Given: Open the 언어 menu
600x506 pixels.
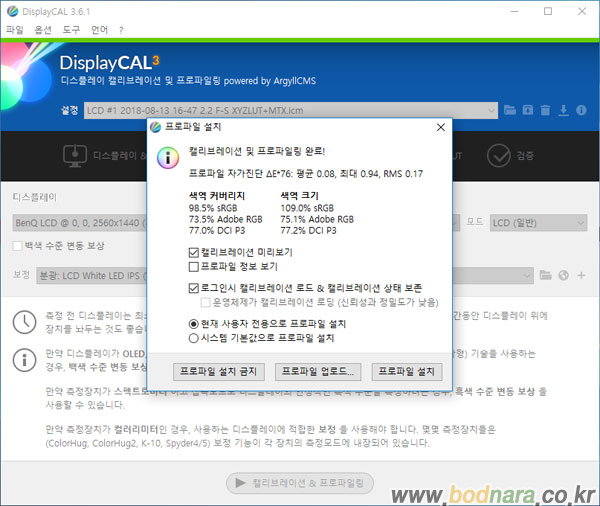Looking at the screenshot, I should click(x=99, y=30).
